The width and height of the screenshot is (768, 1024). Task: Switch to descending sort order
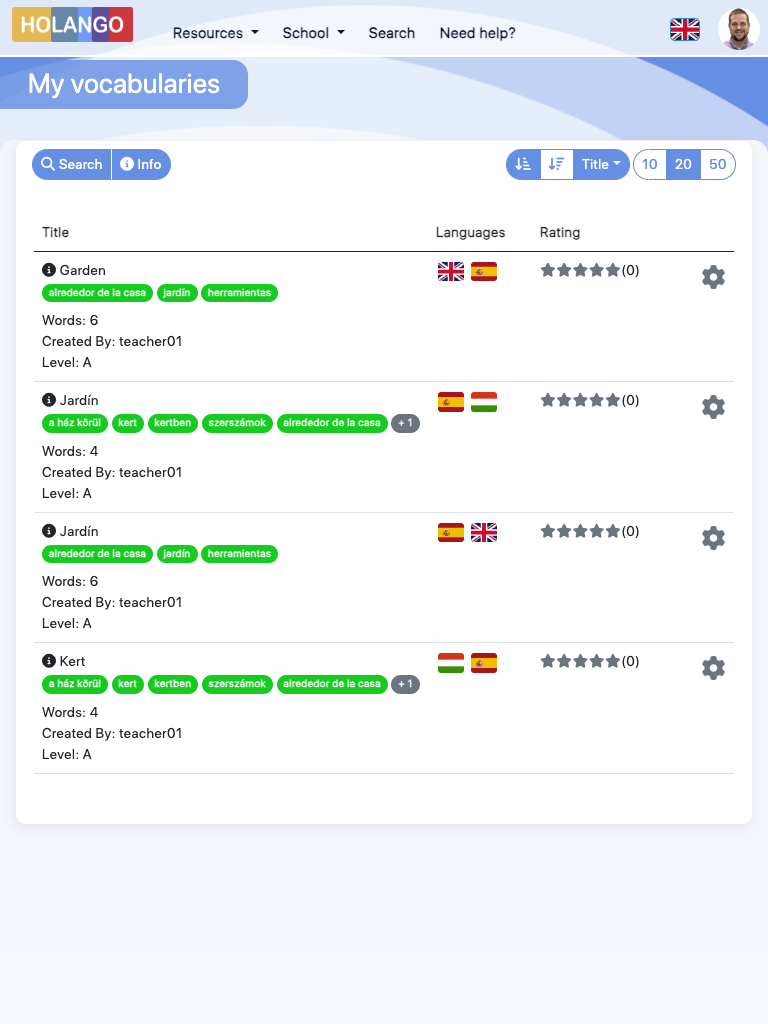point(557,165)
